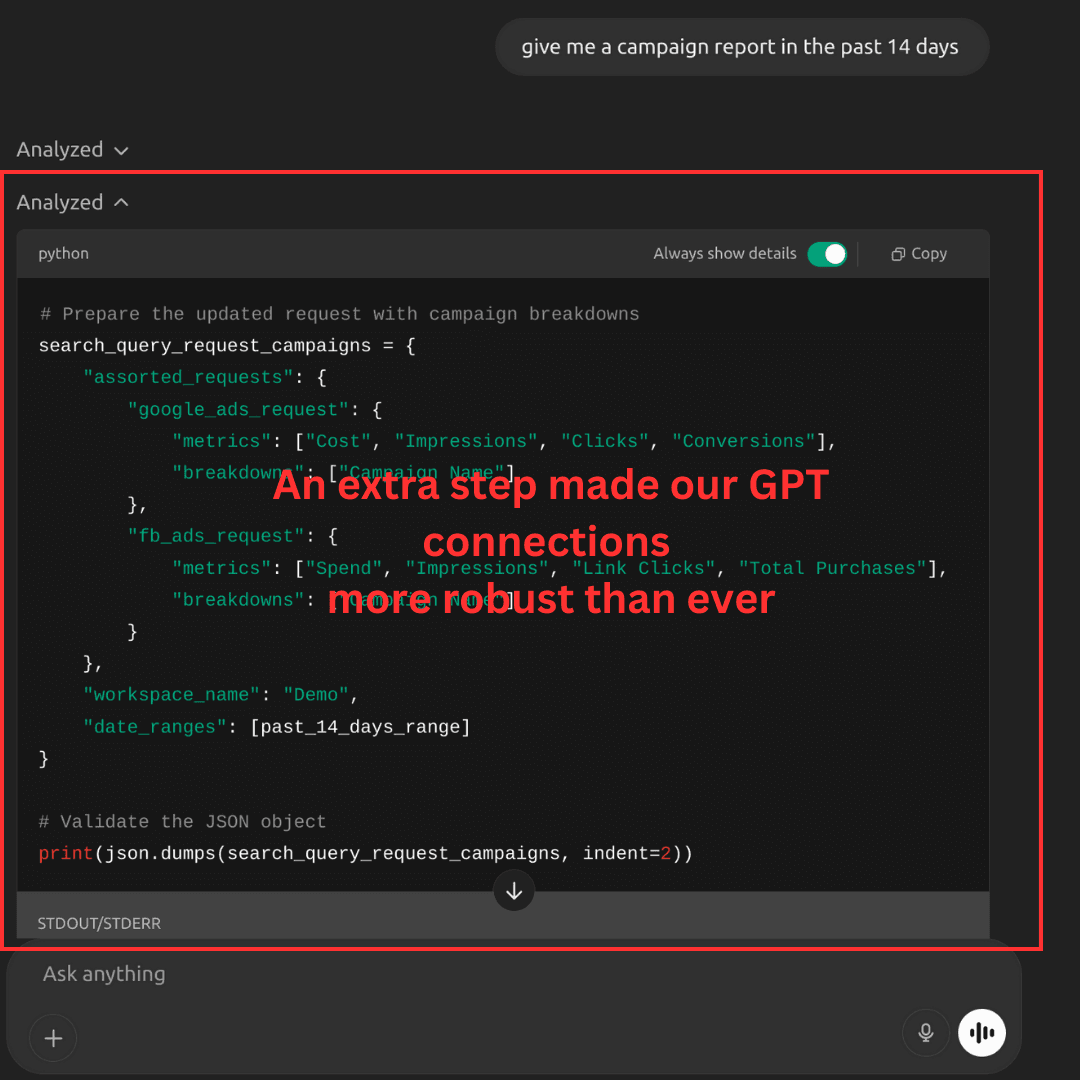The image size is (1080, 1080).
Task: Click the chevron next to the second Analyzed
Action: click(x=120, y=202)
